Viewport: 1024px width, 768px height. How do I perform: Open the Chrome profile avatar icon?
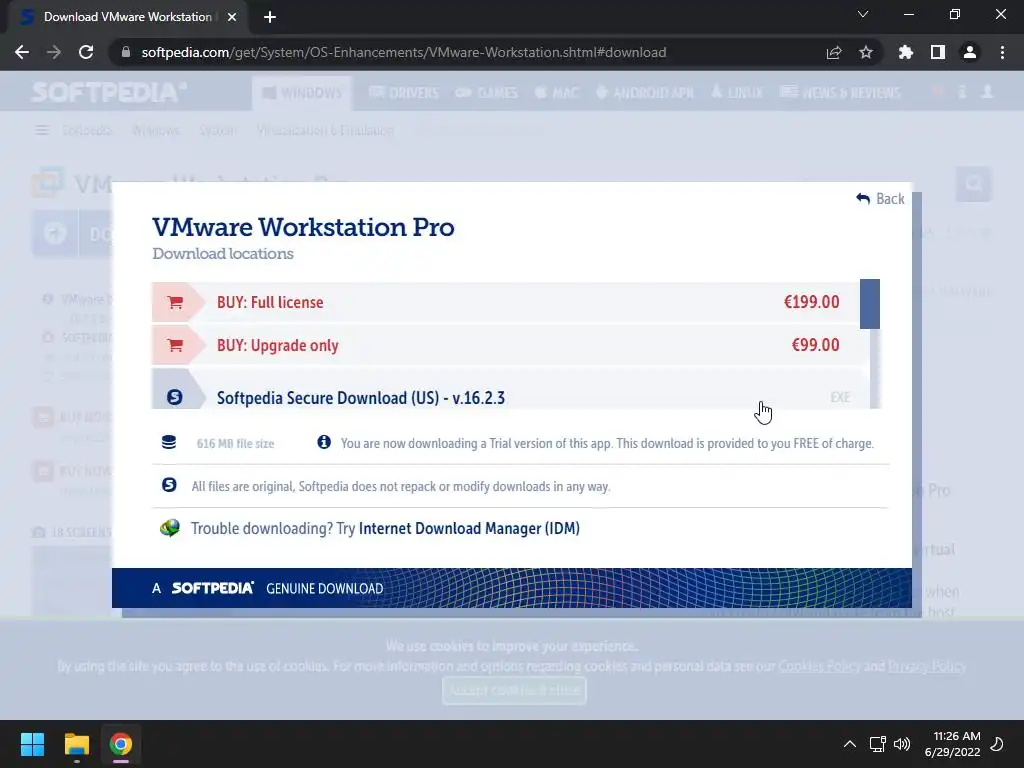[x=970, y=52]
